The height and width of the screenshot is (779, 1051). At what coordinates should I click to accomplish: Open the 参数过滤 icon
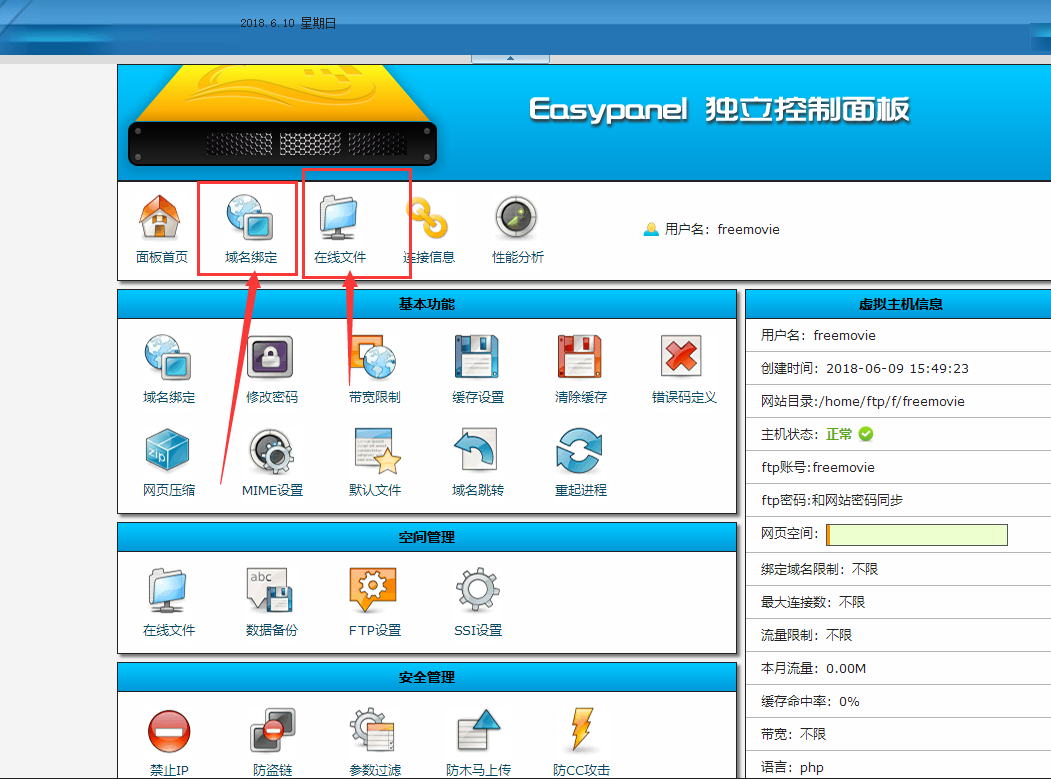pos(374,731)
